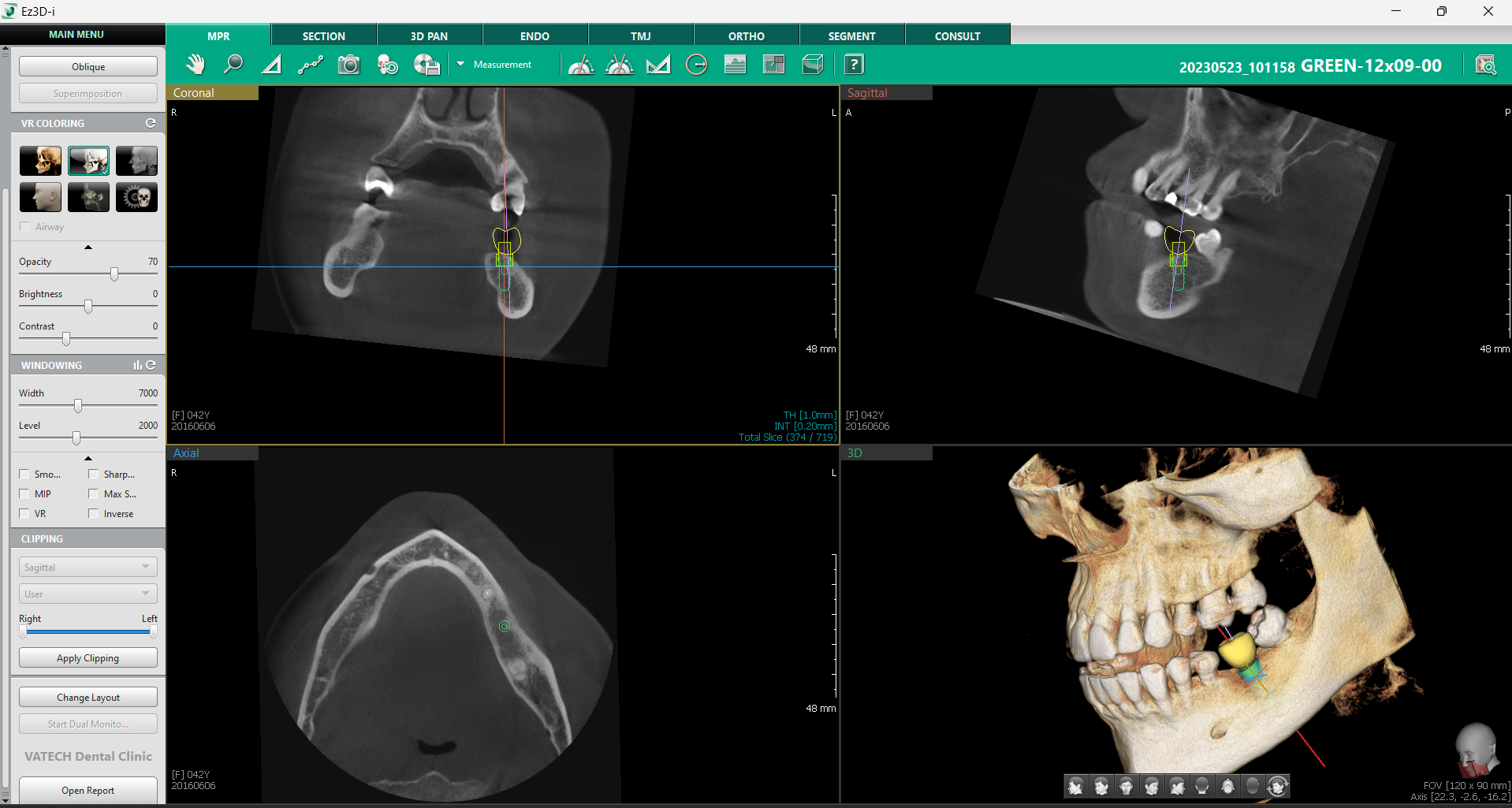Click the save to CD icon
This screenshot has width=1512, height=808.
click(x=426, y=65)
